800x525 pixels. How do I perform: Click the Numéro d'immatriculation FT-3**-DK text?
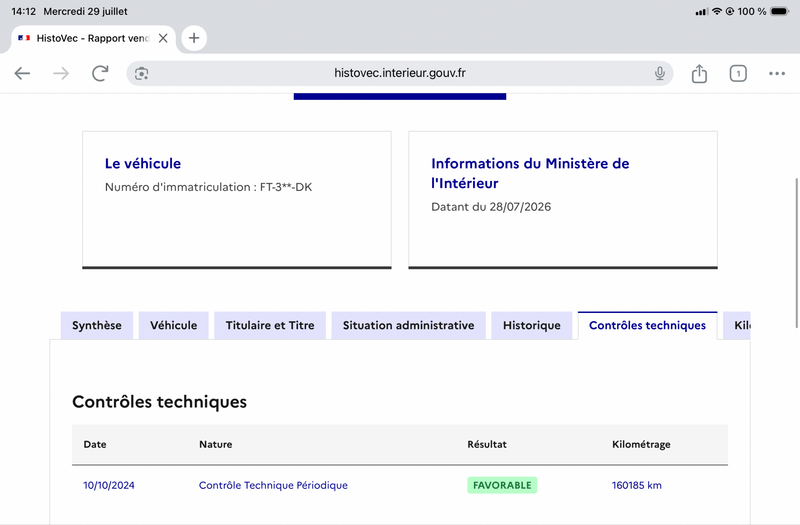coord(208,187)
